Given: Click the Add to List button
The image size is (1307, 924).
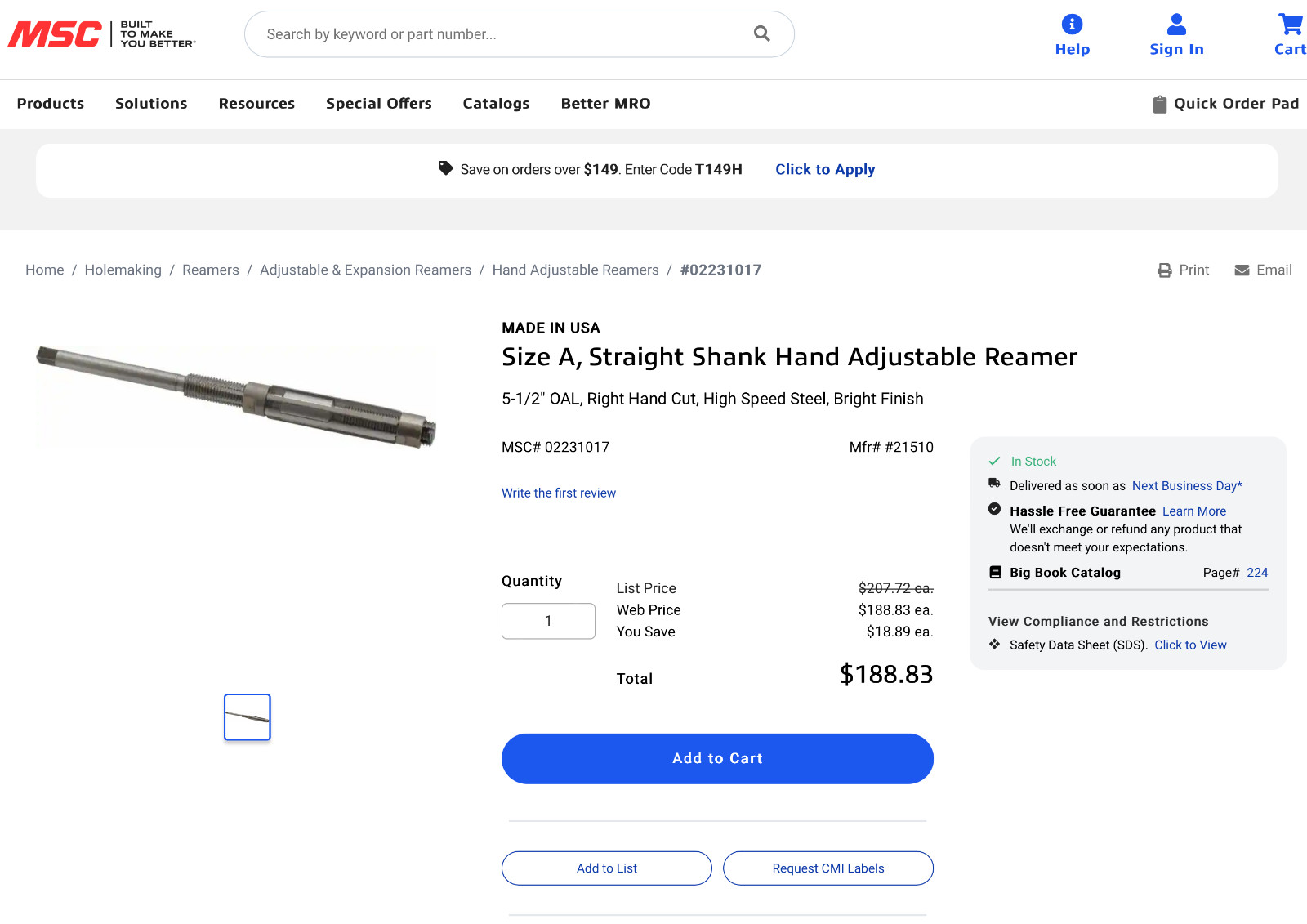Looking at the screenshot, I should (x=607, y=868).
